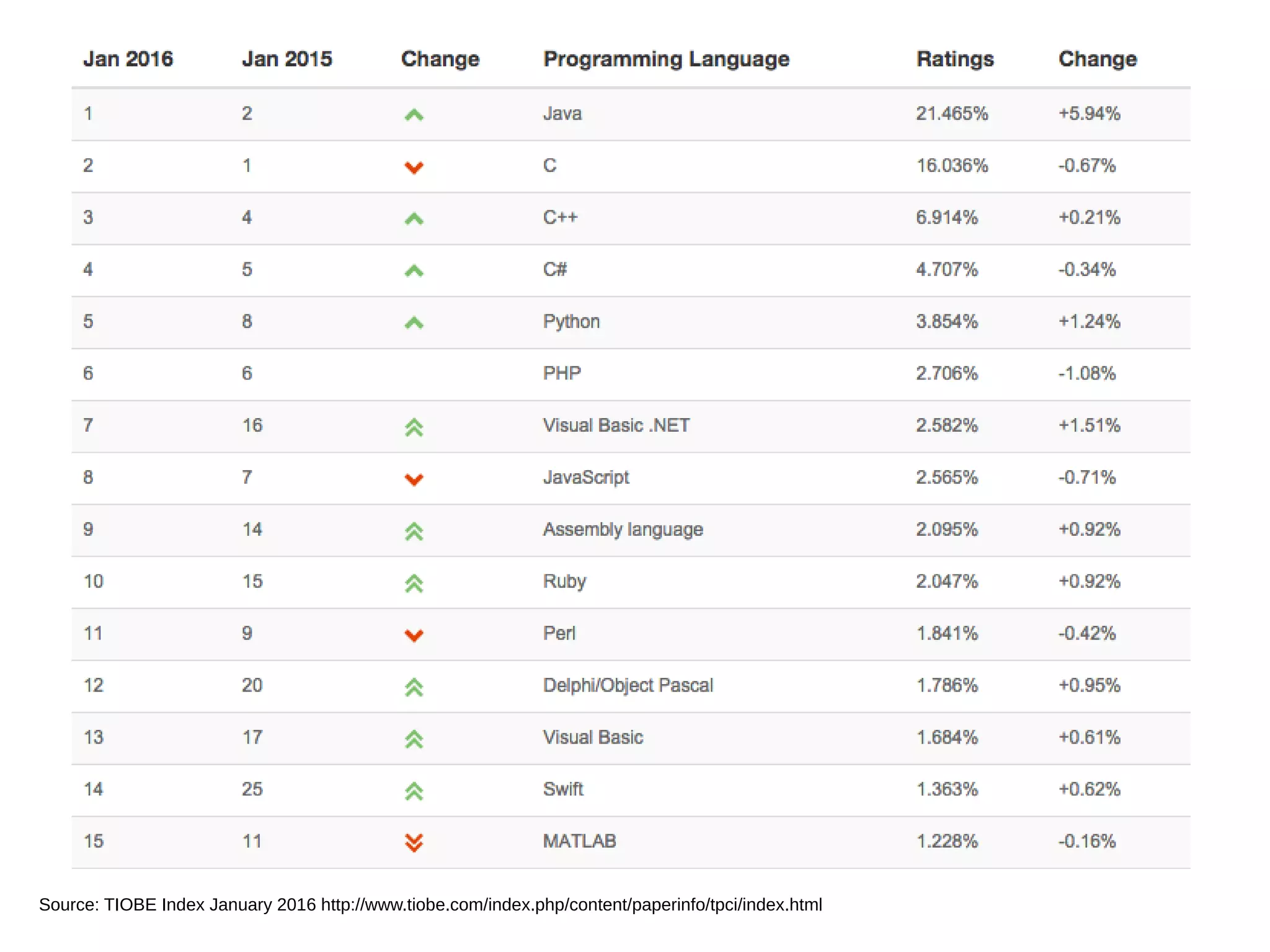
Task: Click the green up arrow in Java row
Action: click(414, 115)
